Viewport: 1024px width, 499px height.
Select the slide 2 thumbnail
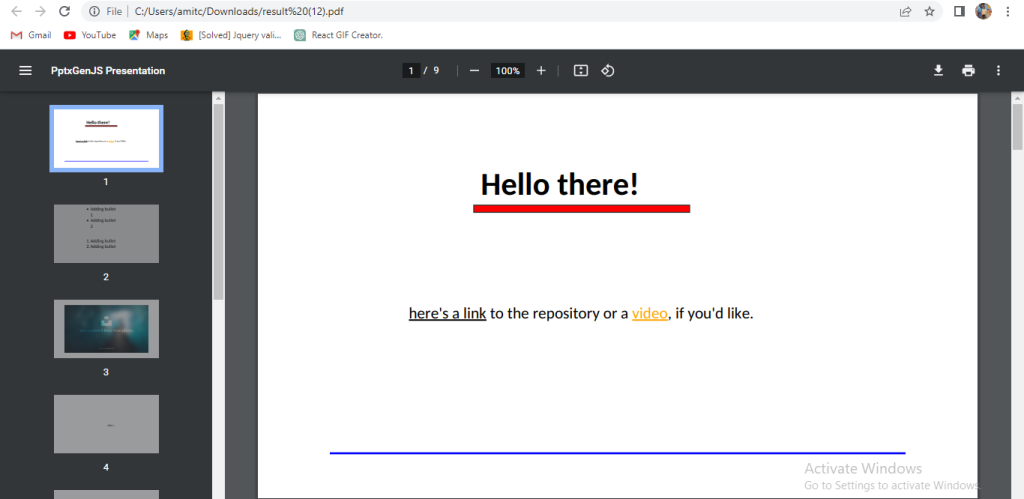click(x=106, y=234)
